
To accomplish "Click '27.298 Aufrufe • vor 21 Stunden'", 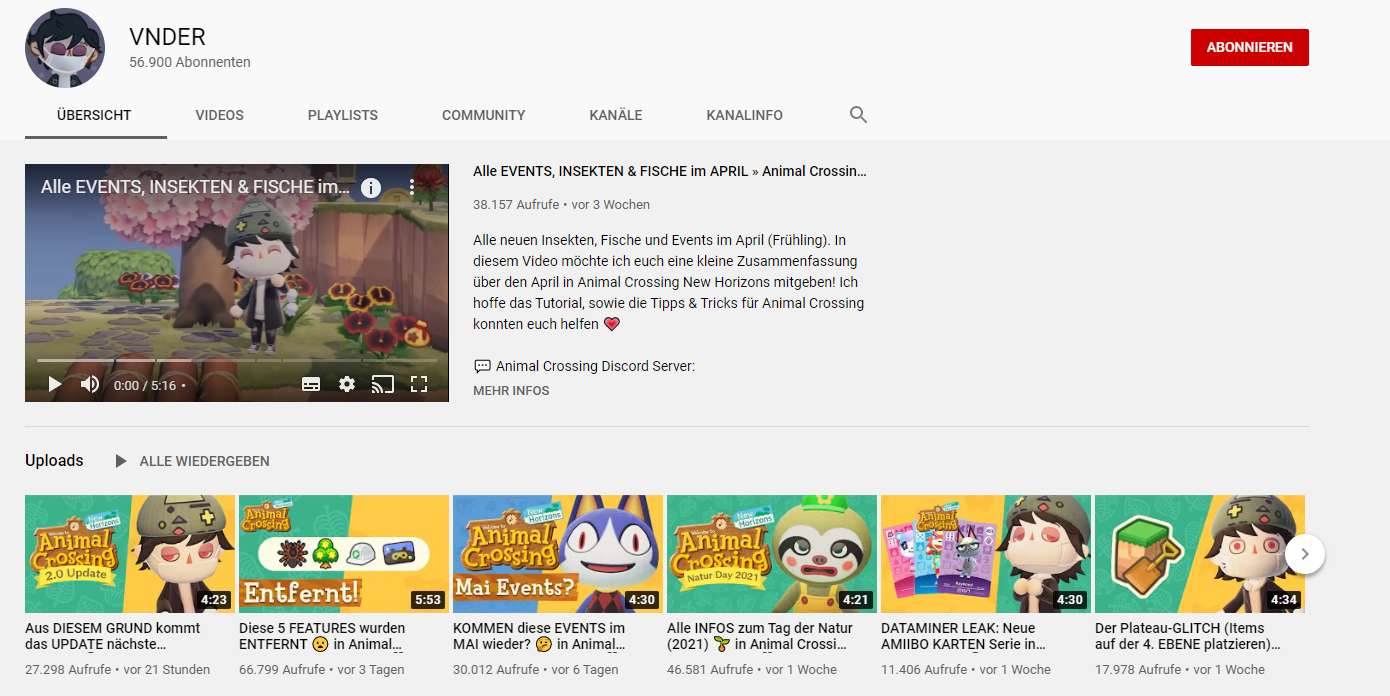I will pos(118,670).
